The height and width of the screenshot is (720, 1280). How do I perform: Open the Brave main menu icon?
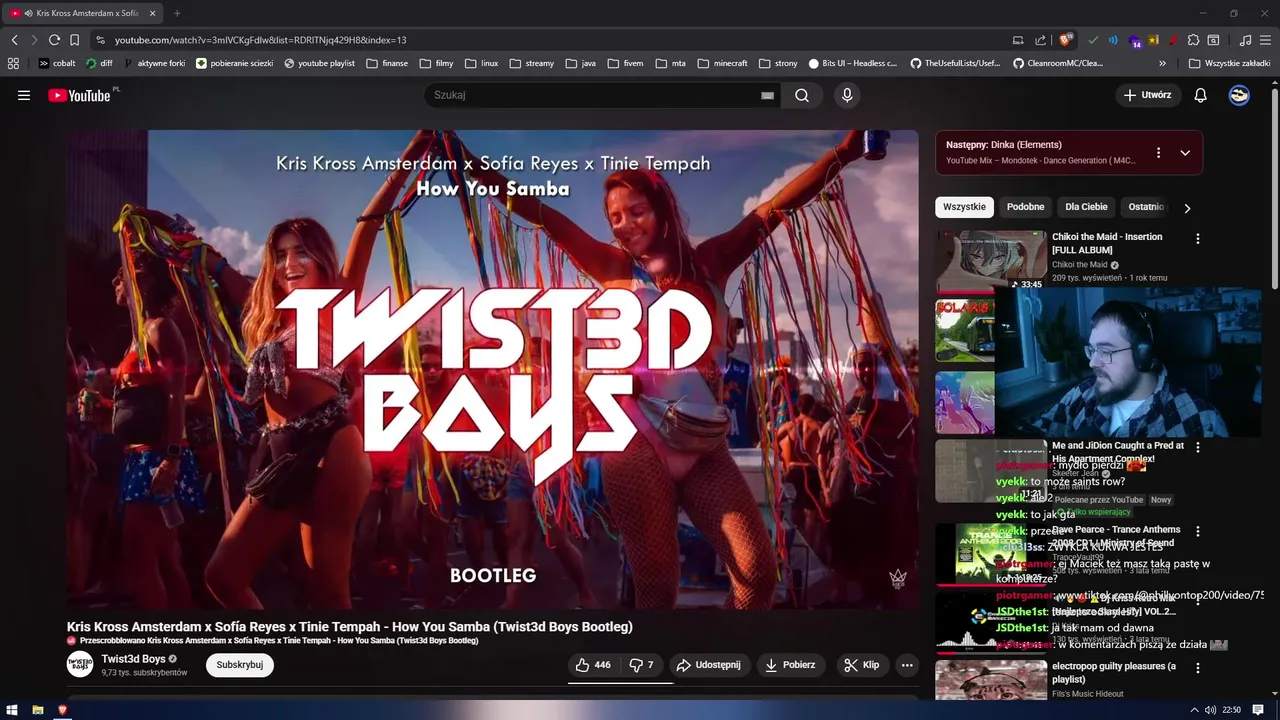pyautogui.click(x=1265, y=40)
